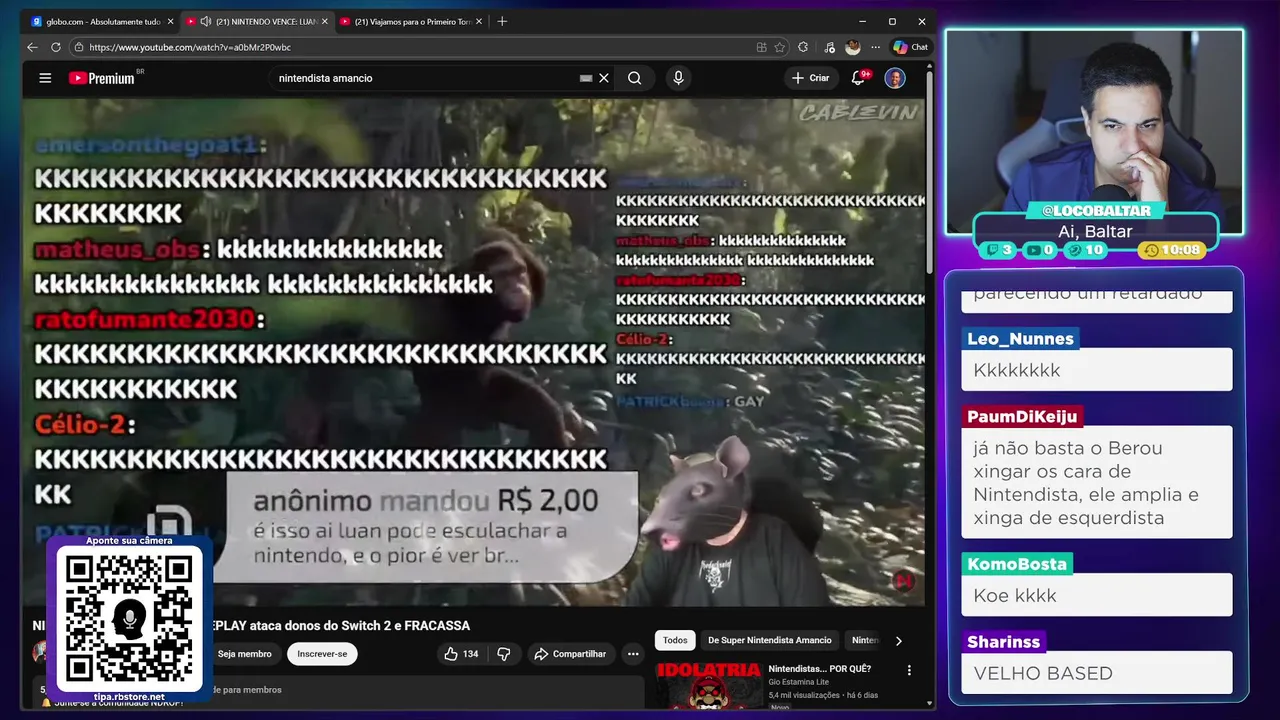This screenshot has width=1280, height=720.
Task: Open the video's more actions ellipsis
Action: click(x=633, y=654)
